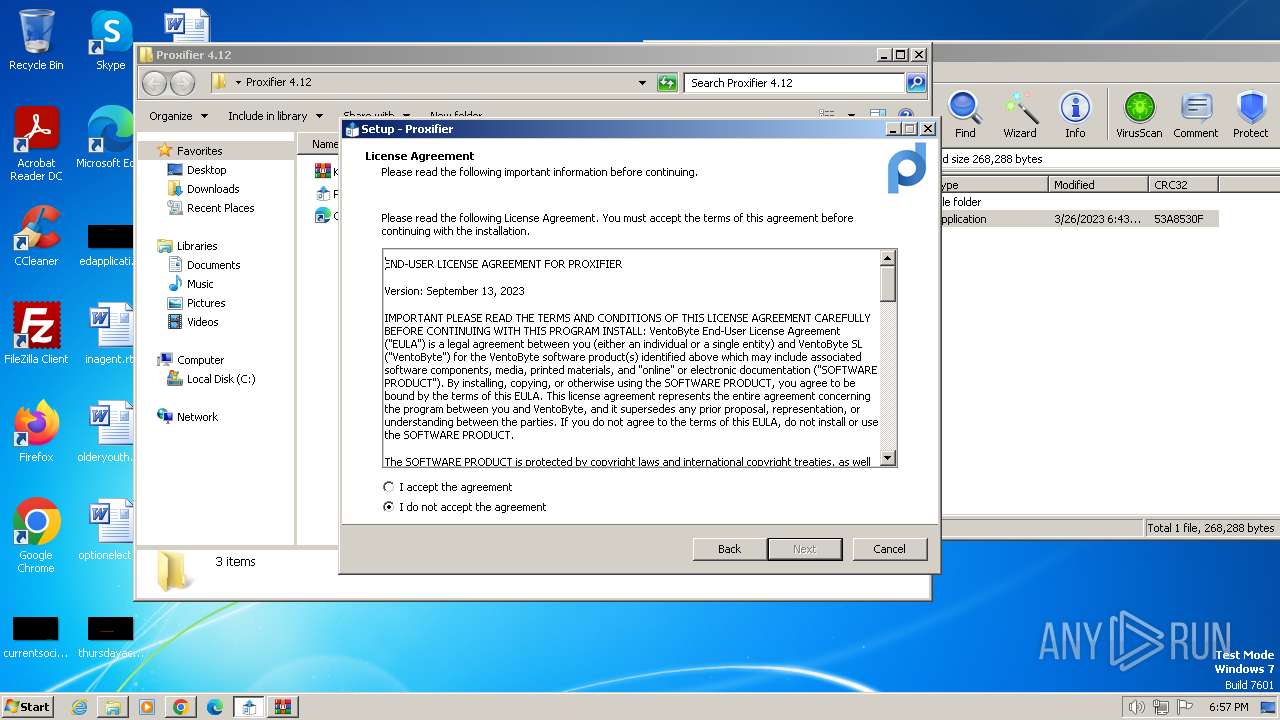Open Pictures library
The image size is (1280, 720).
(206, 303)
